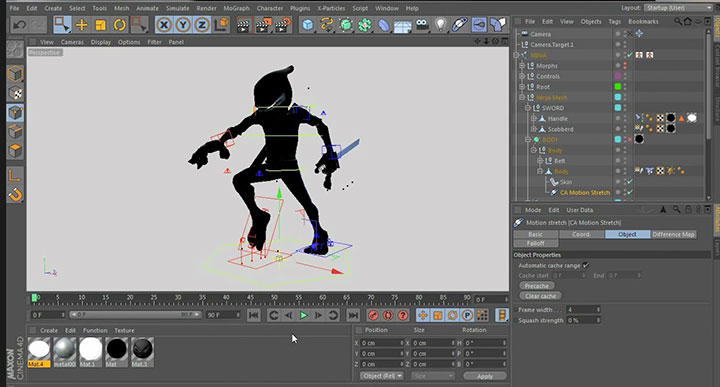Render to Picture Viewer icon
This screenshot has width=720, height=387.
pos(263,25)
